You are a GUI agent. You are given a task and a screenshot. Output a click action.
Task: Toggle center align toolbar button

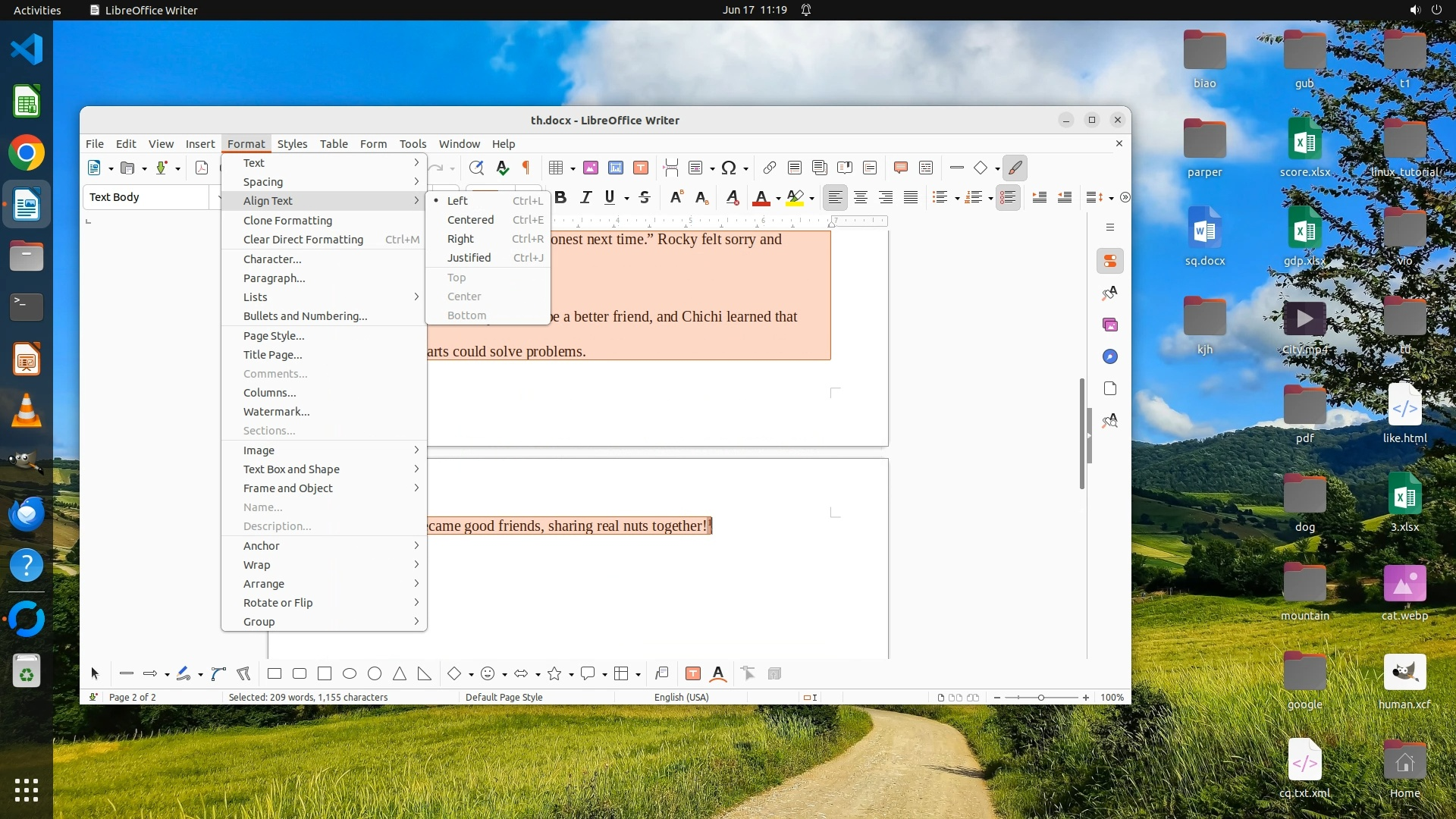[x=860, y=197]
